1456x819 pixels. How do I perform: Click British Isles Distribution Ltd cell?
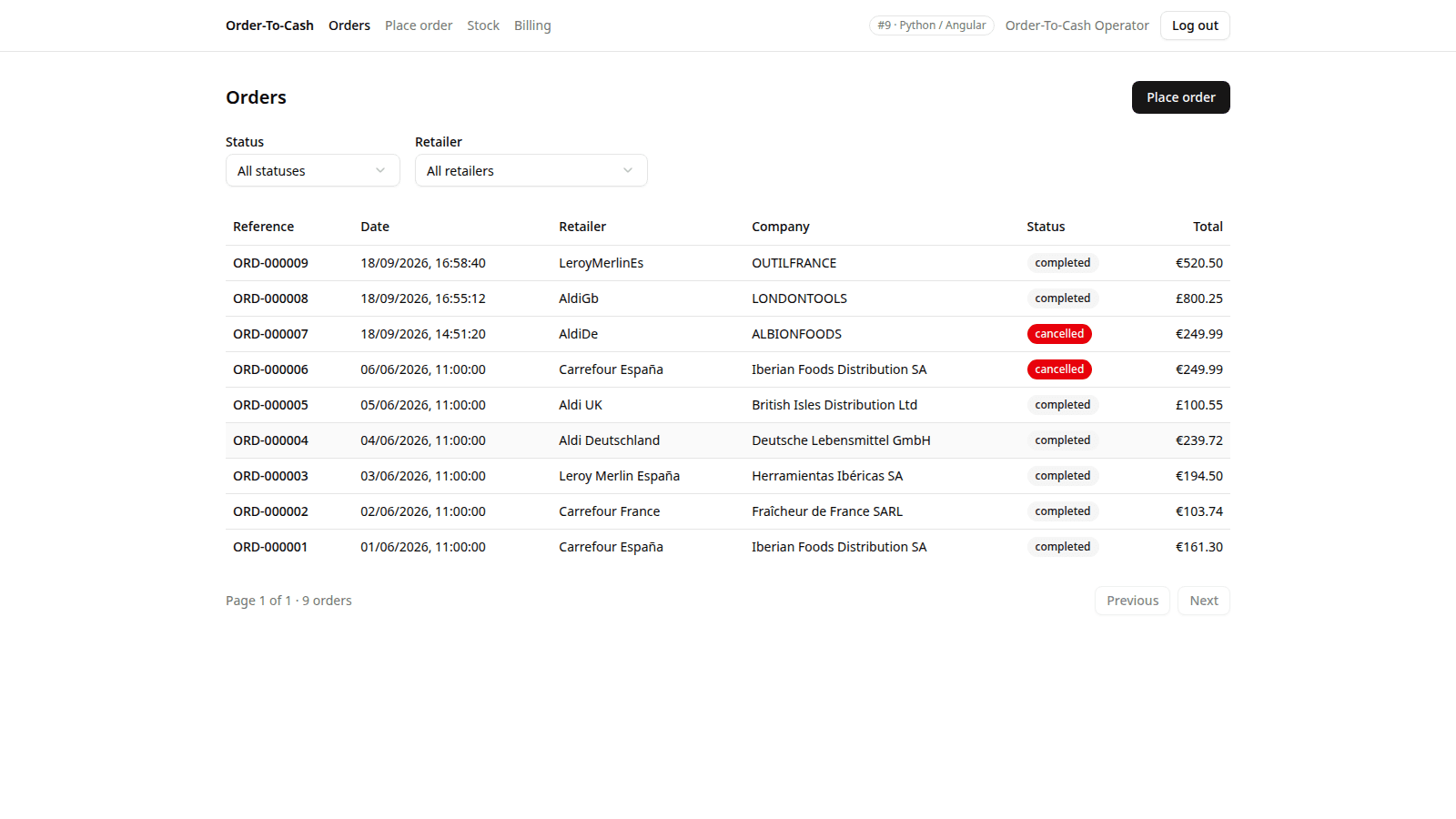click(834, 405)
